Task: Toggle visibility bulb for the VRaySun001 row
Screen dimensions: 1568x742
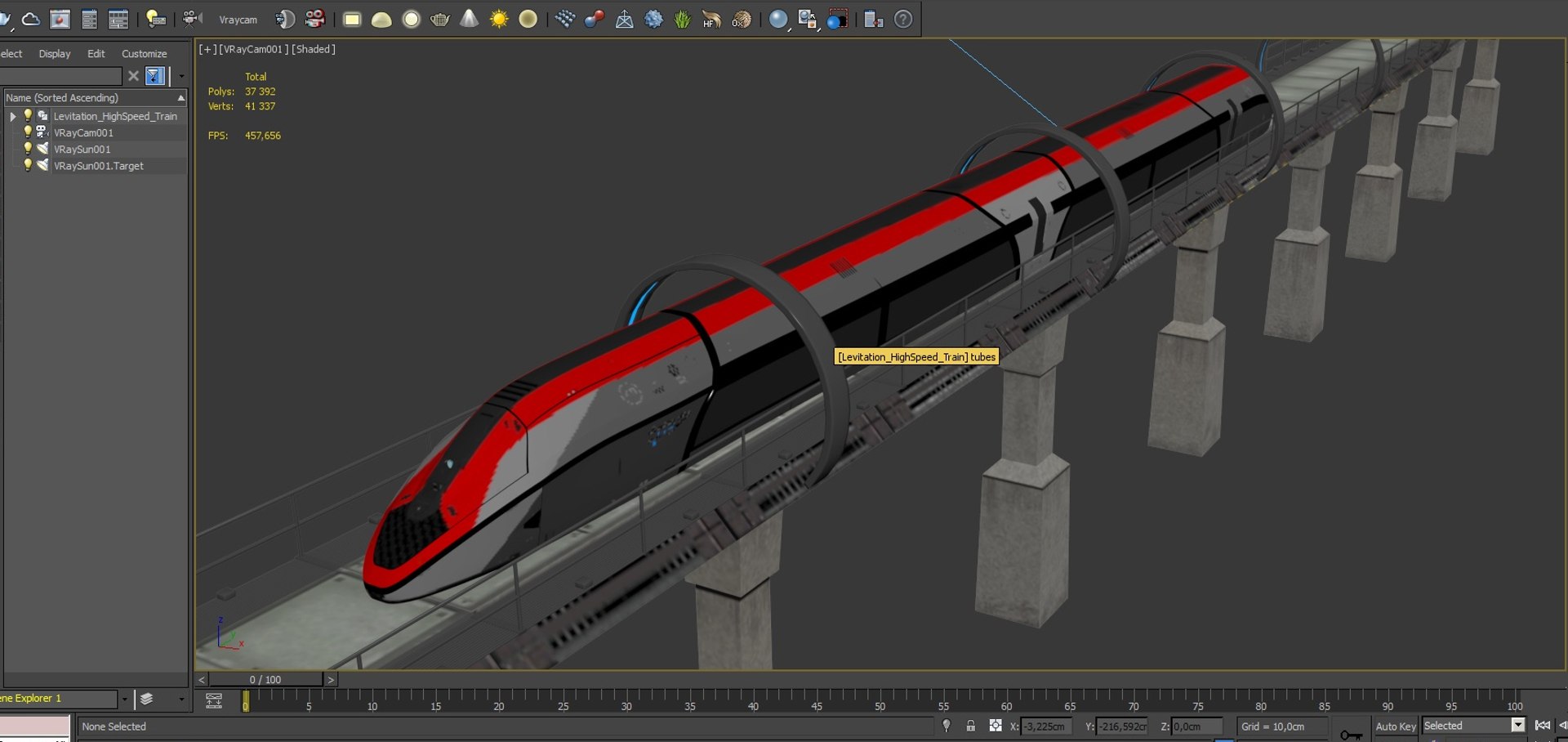Action: click(x=28, y=149)
